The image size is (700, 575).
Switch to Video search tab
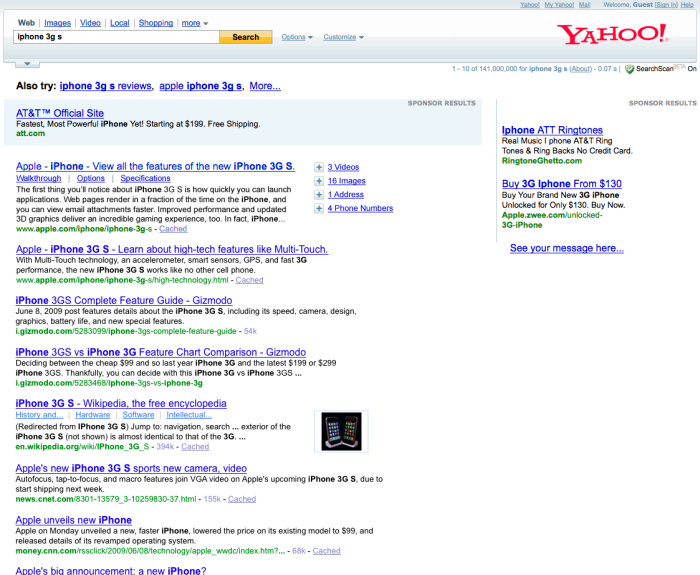tap(91, 23)
